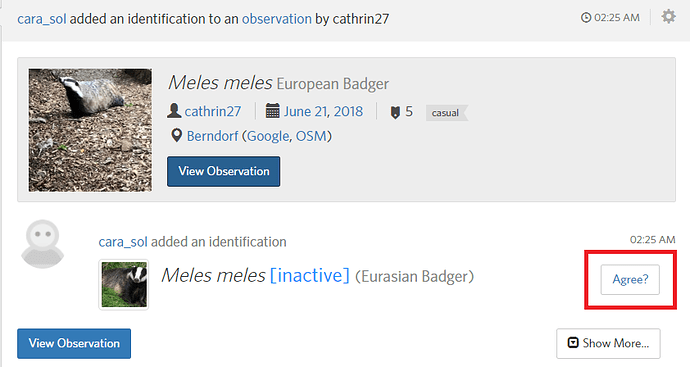Click the calendar icon by June 21, 2018
690x367 pixels.
272,111
